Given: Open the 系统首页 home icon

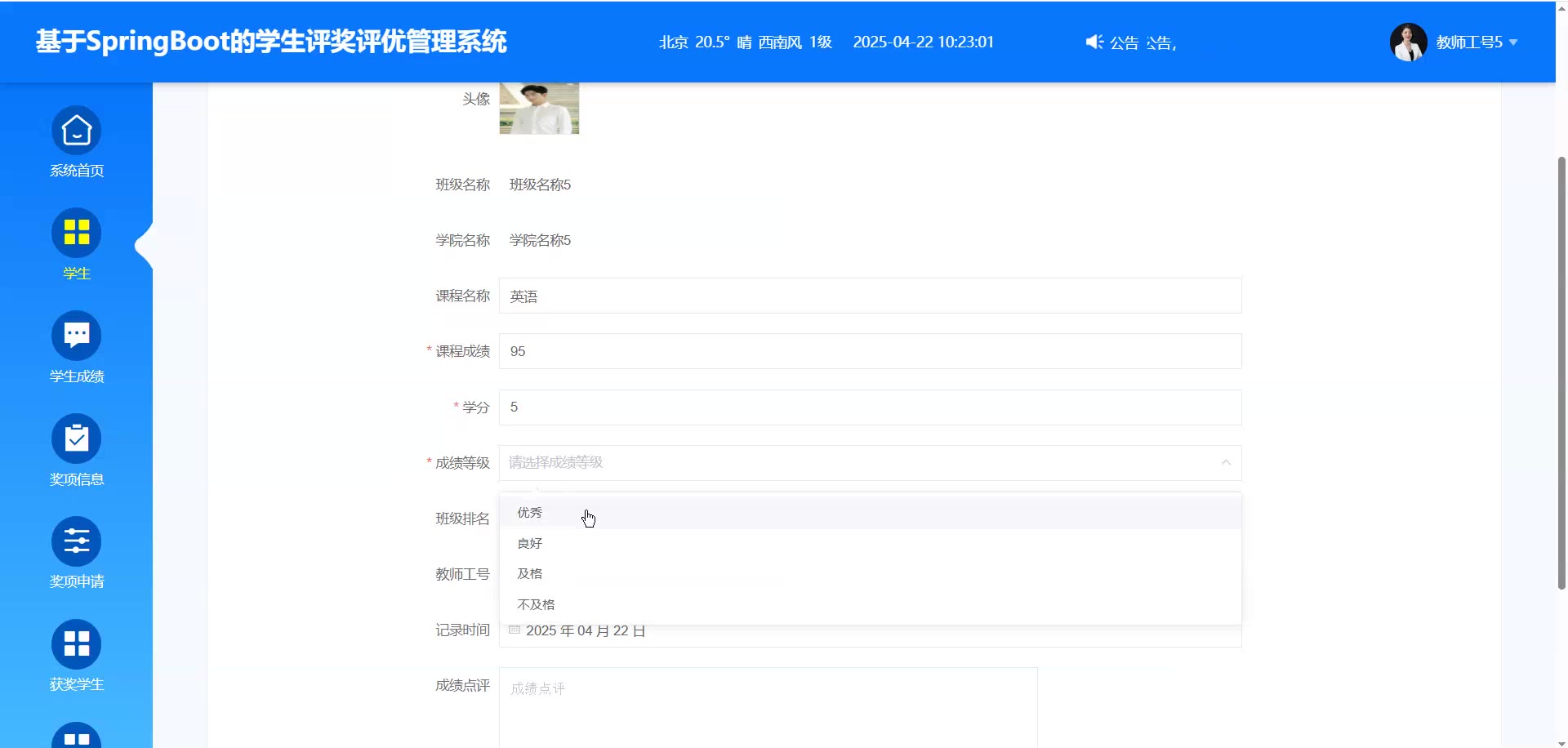Looking at the screenshot, I should click(76, 131).
